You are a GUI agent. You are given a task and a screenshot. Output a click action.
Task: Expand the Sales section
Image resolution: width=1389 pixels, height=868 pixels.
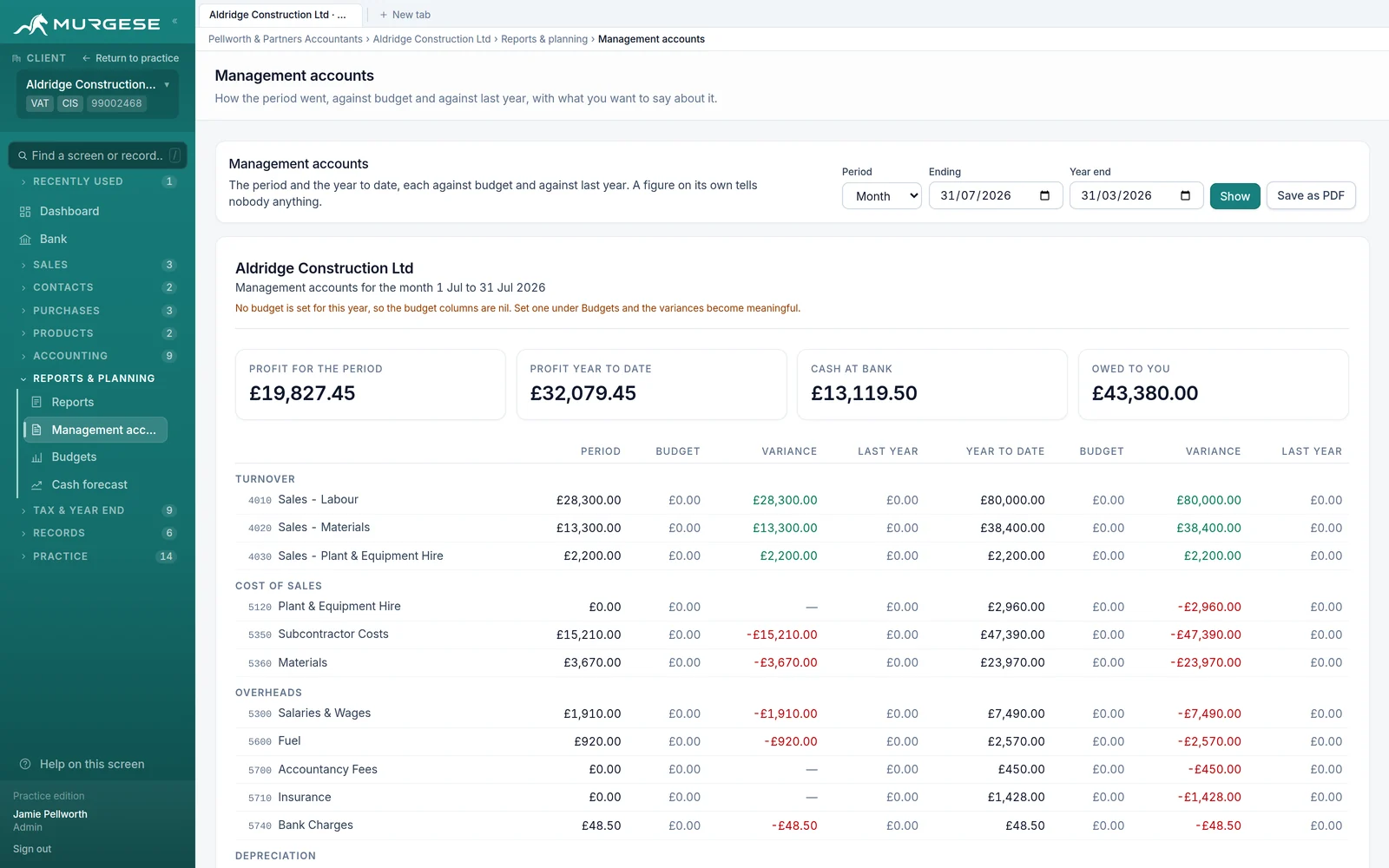(x=97, y=265)
